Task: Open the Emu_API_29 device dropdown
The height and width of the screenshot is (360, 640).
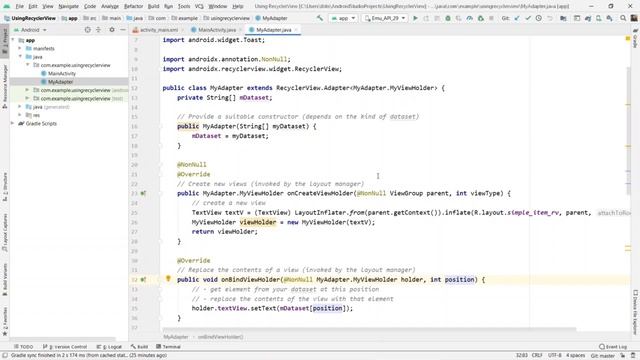Action: (x=384, y=18)
